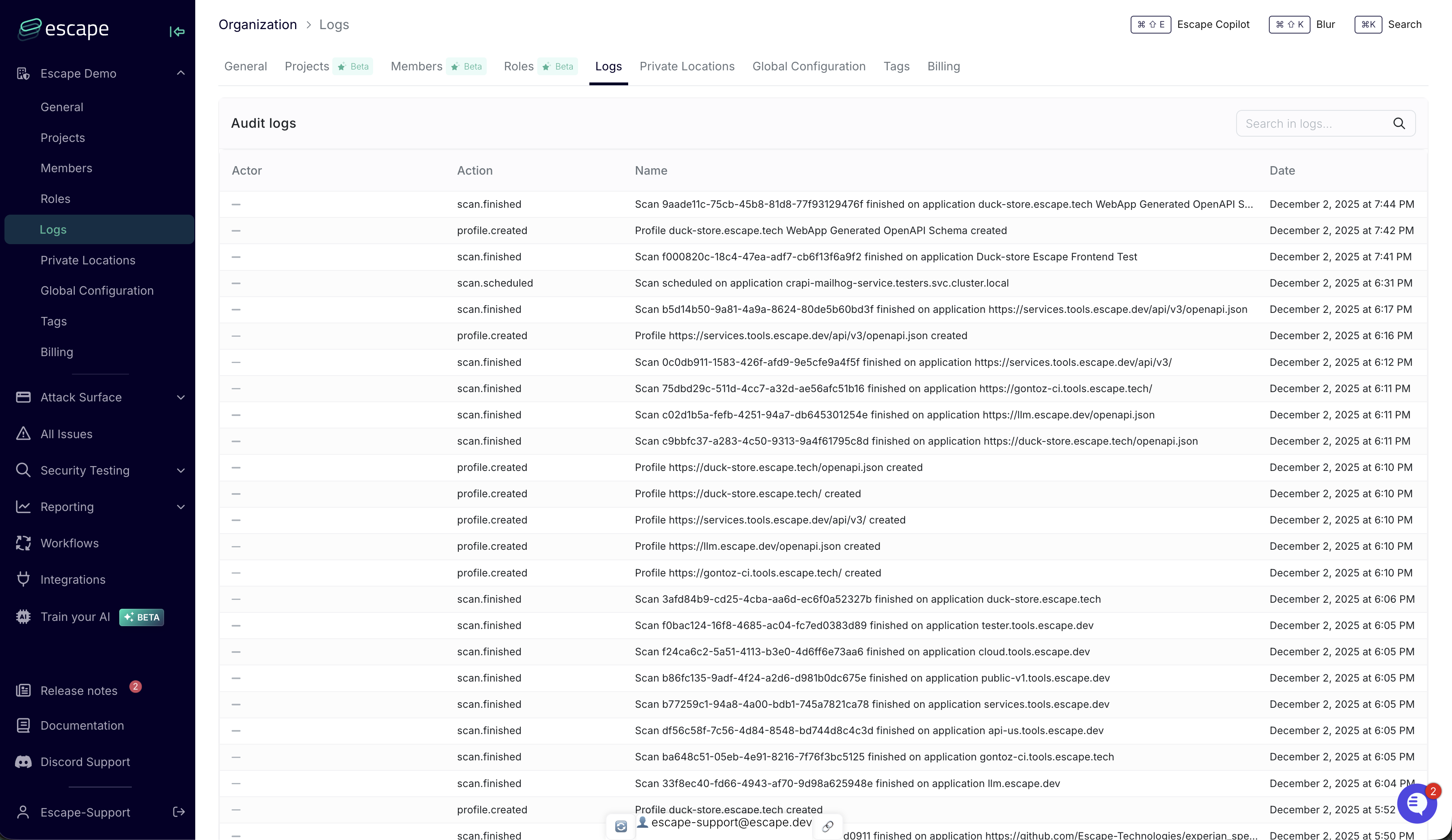The image size is (1452, 840).
Task: Launch Escape Copilot
Action: tap(1213, 24)
